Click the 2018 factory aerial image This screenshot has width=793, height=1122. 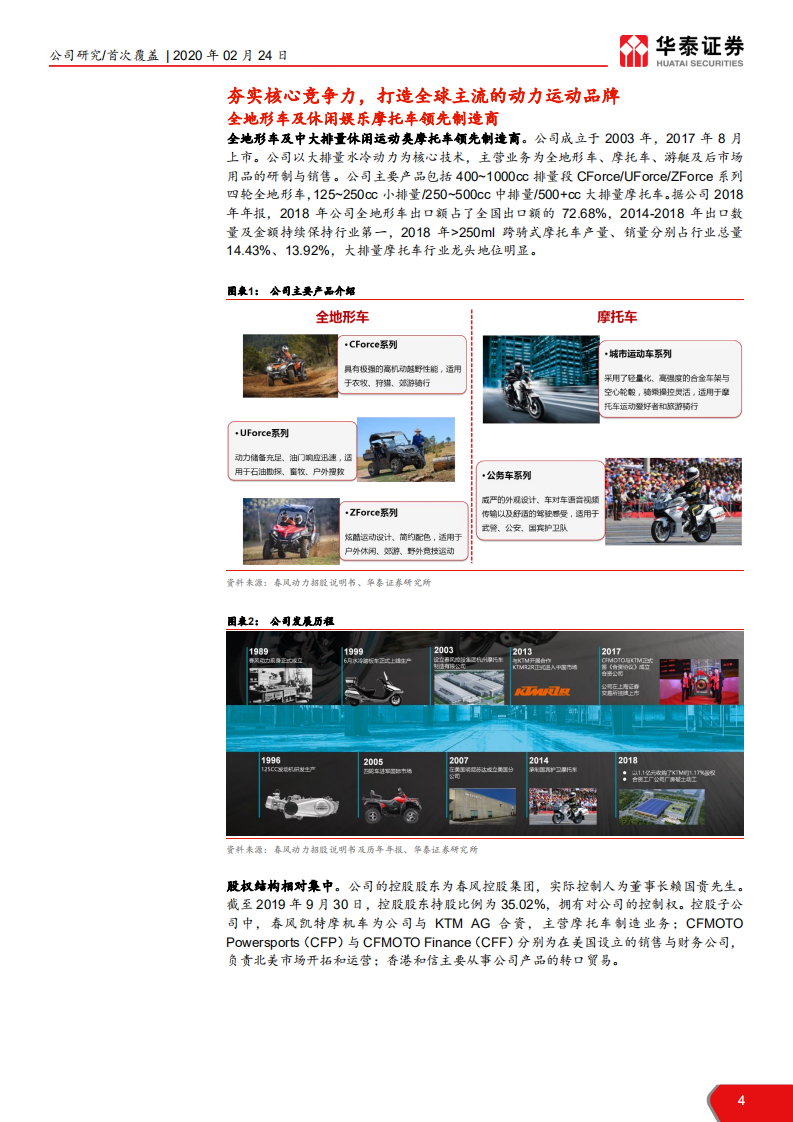(661, 806)
